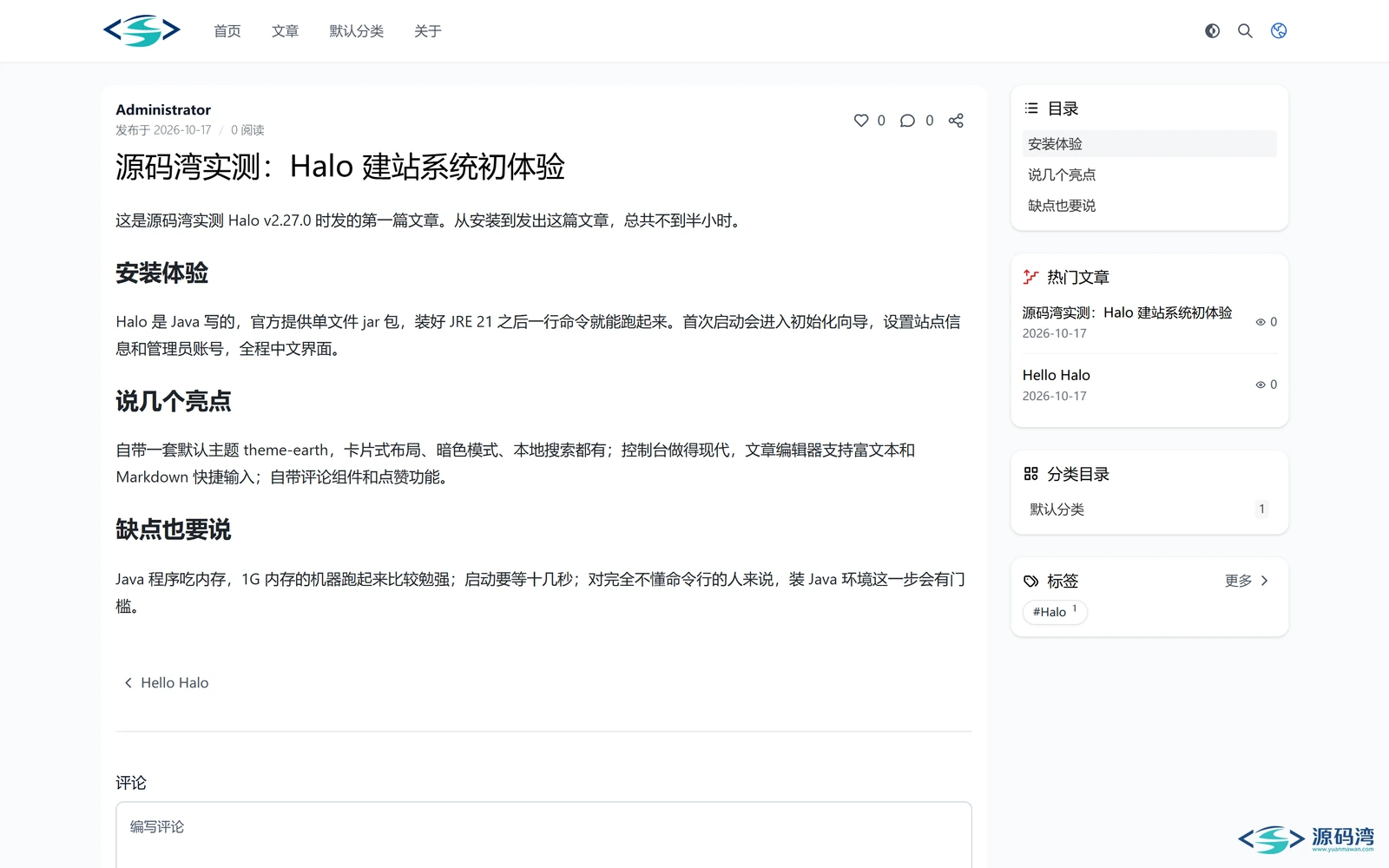The image size is (1389, 868).
Task: Click the eye icon beside 源码湾实测 popular post
Action: [1261, 322]
